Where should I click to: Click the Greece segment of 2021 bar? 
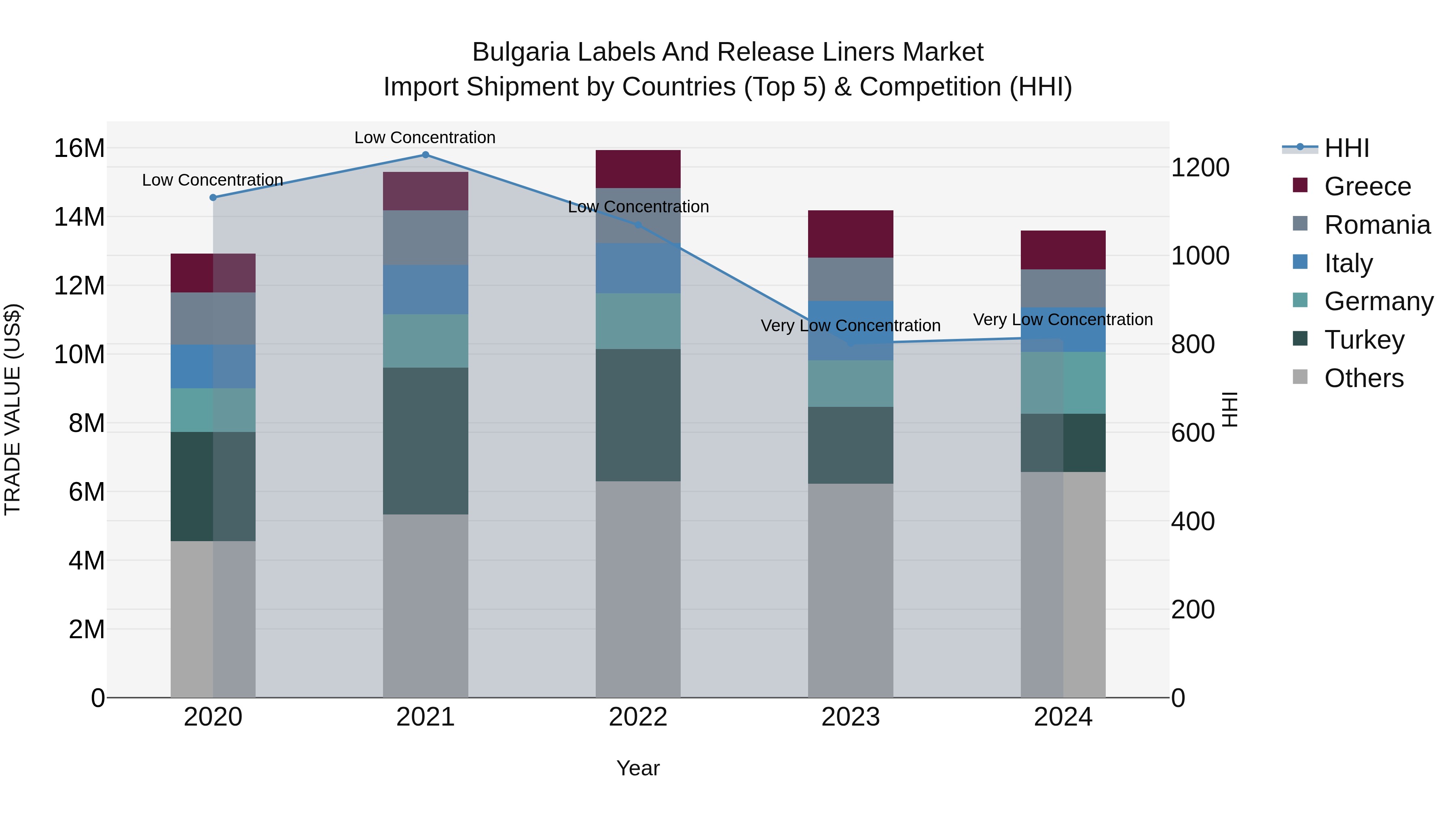pos(425,192)
